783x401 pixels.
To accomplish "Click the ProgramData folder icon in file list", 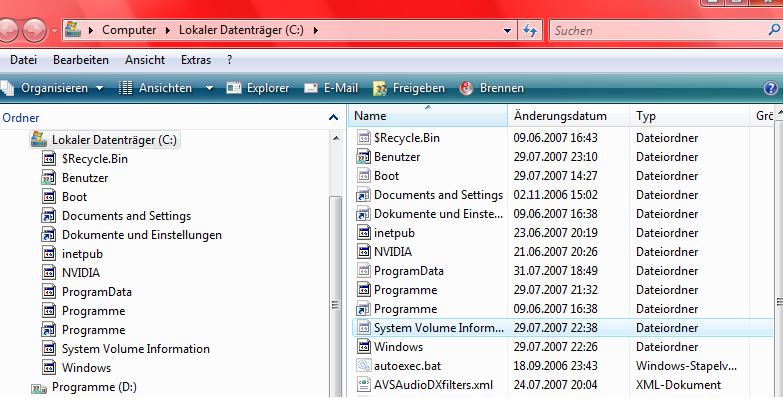I will point(364,270).
